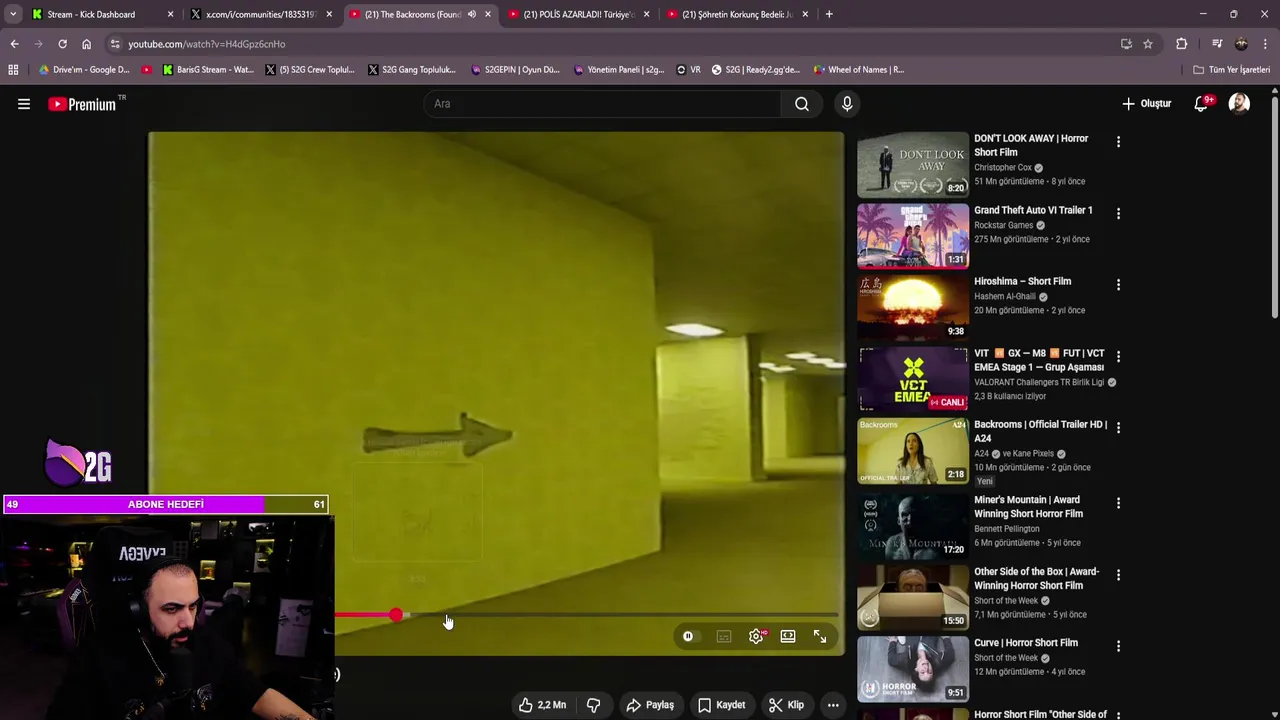Switch to Şöhretin Korkunç Bedeli tab

[x=737, y=14]
